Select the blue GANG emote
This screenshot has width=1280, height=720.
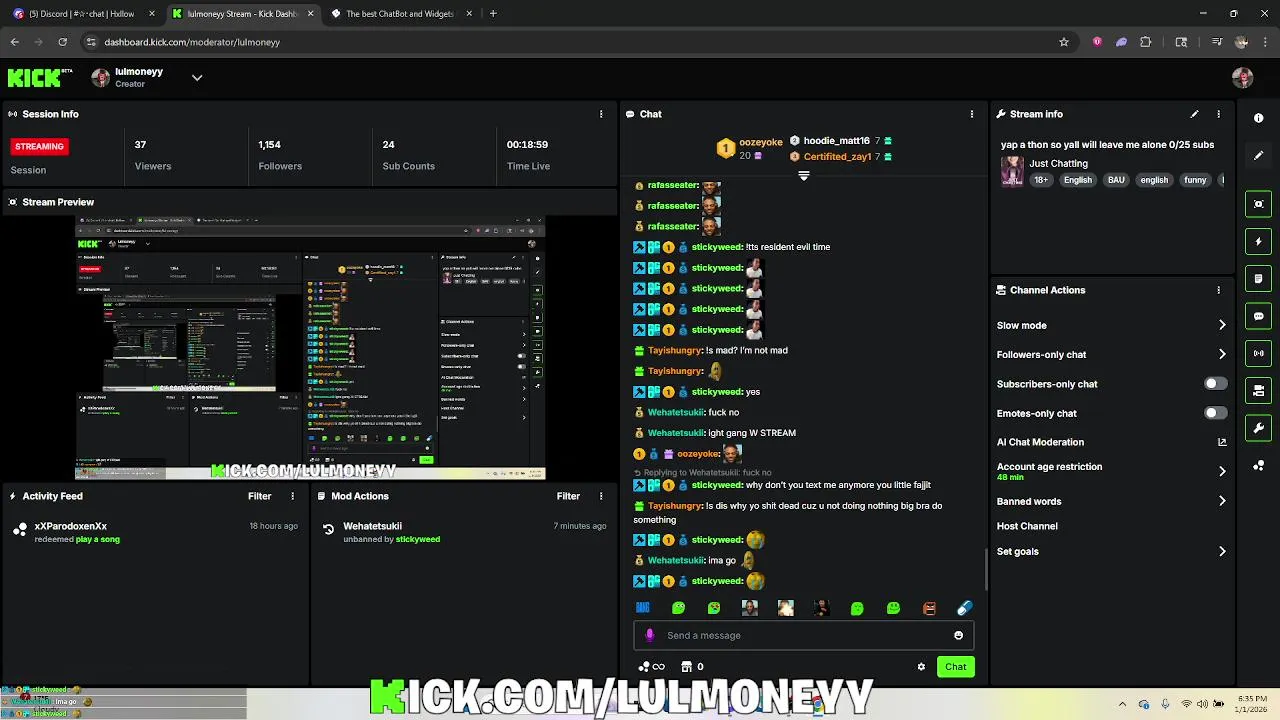(x=643, y=608)
